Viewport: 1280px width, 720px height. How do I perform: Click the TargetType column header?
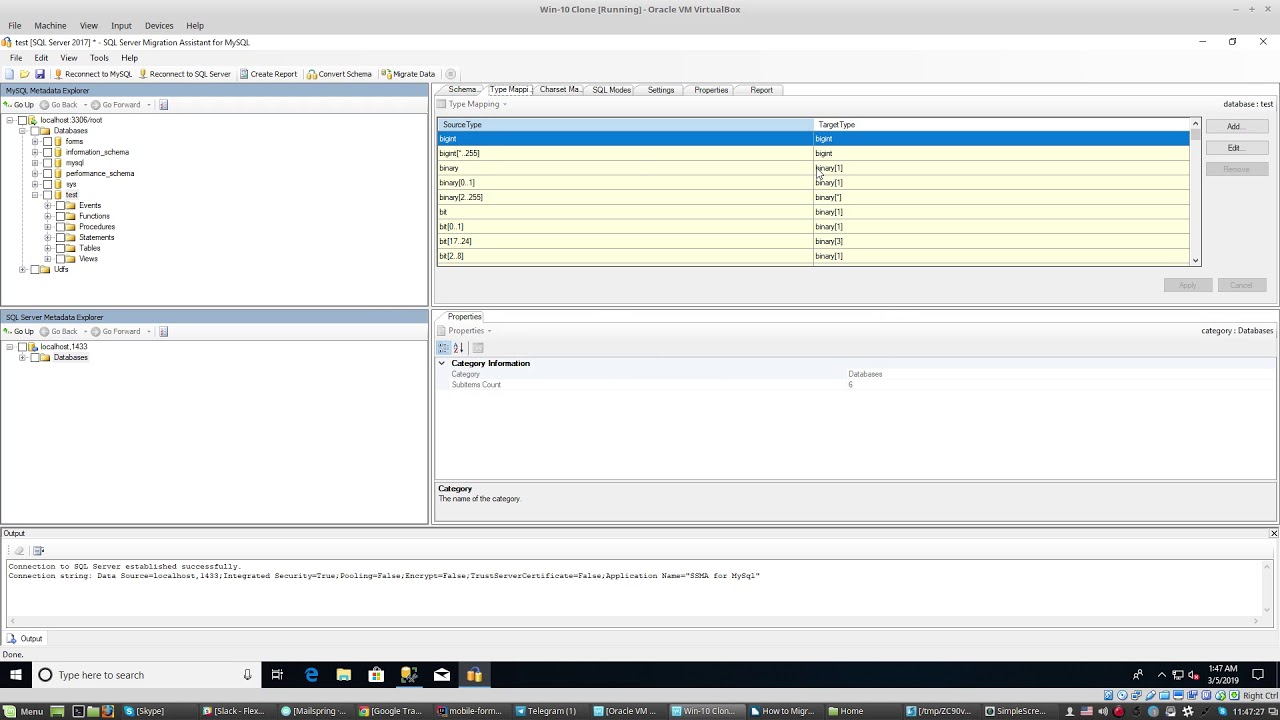tap(1001, 125)
